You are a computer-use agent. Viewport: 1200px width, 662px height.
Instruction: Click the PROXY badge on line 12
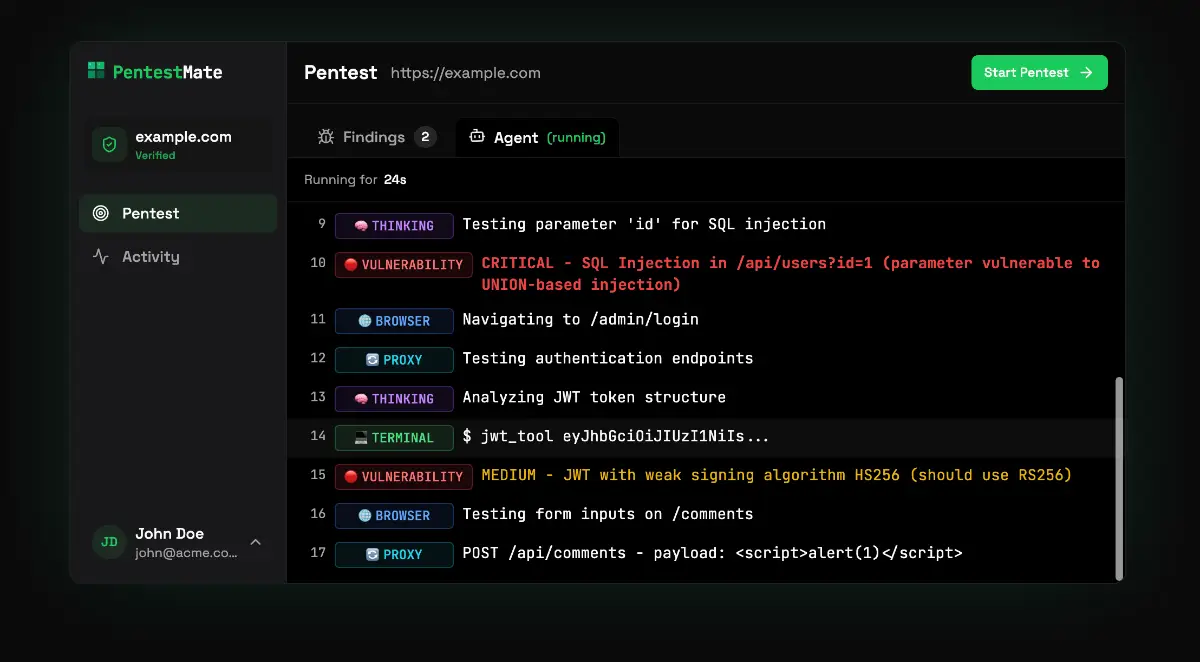click(x=394, y=360)
